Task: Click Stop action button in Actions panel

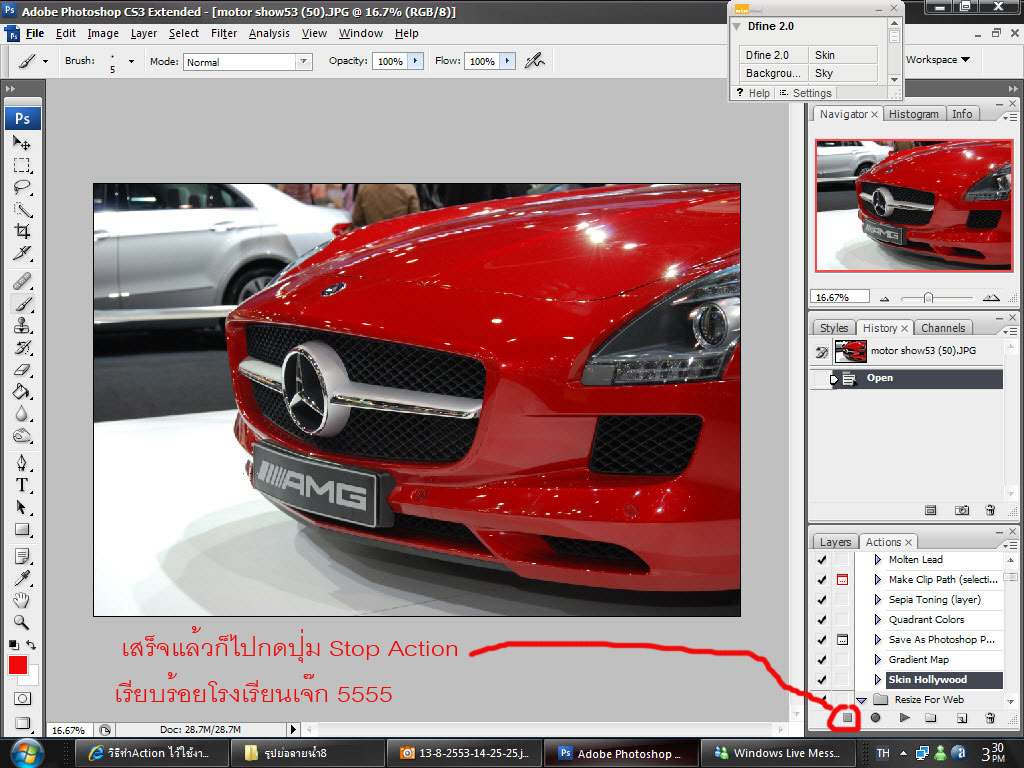Action: tap(847, 718)
